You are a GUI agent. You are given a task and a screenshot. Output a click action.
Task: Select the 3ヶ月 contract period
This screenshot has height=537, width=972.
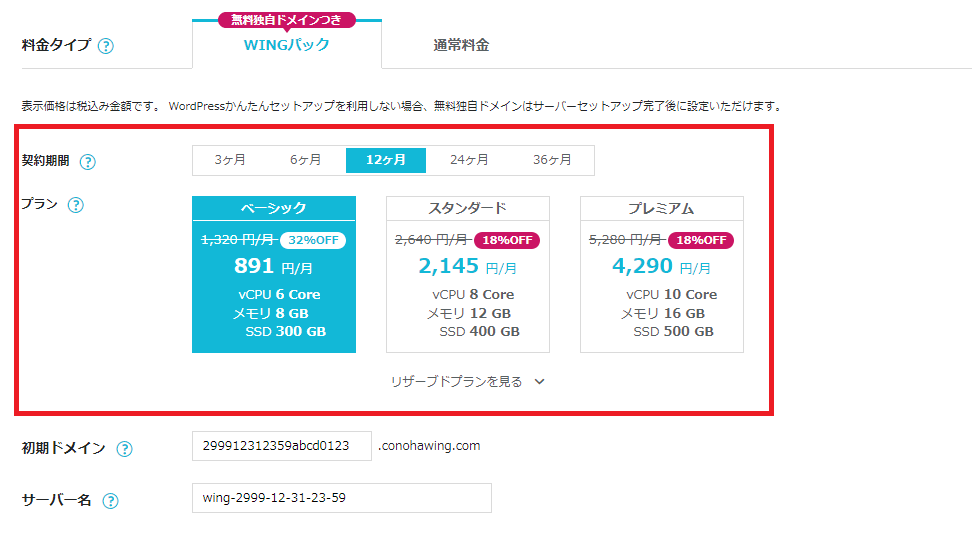[230, 160]
